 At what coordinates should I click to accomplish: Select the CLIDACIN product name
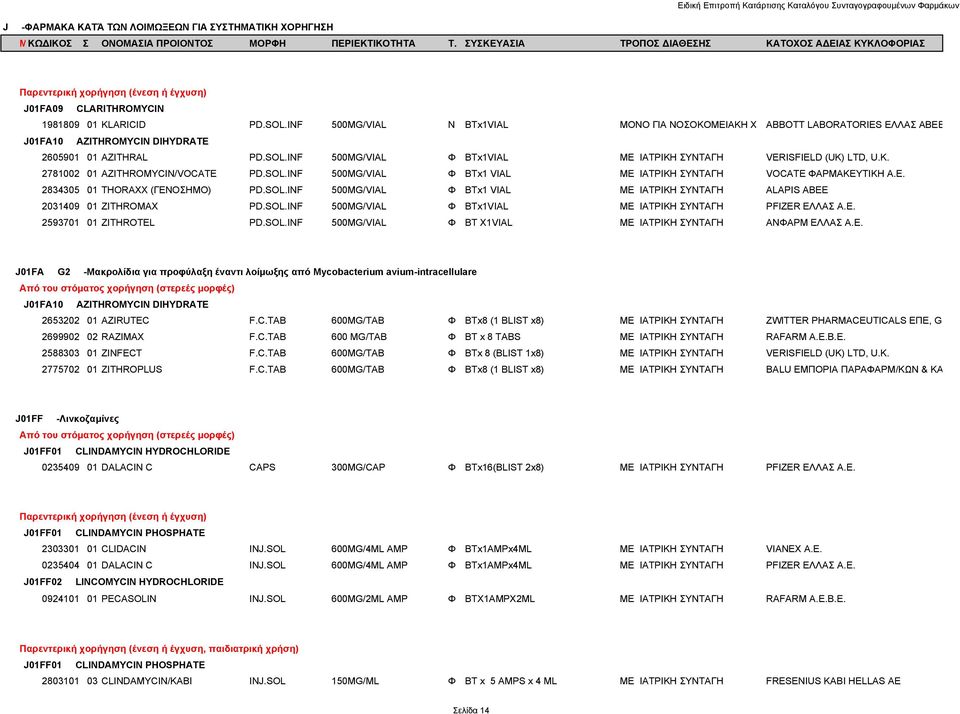[124, 549]
